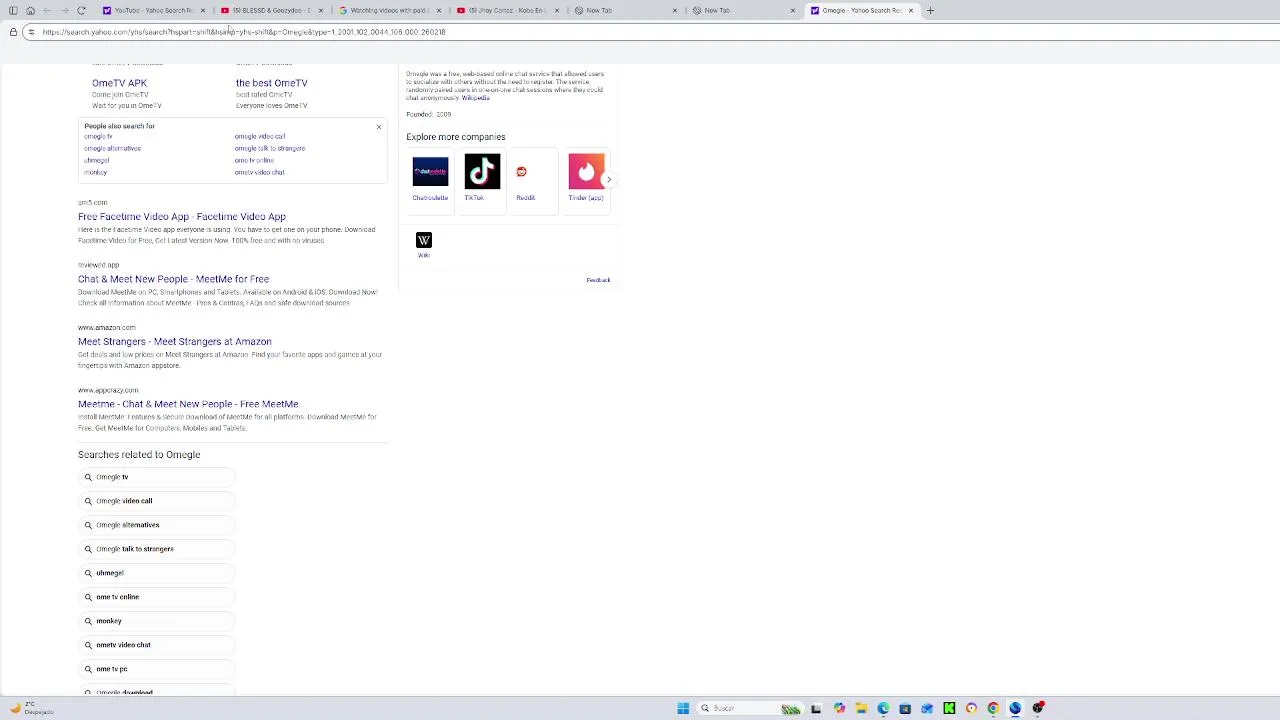Close the Omegle Yahoo Search tab
The width and height of the screenshot is (1280, 720).
click(x=910, y=10)
